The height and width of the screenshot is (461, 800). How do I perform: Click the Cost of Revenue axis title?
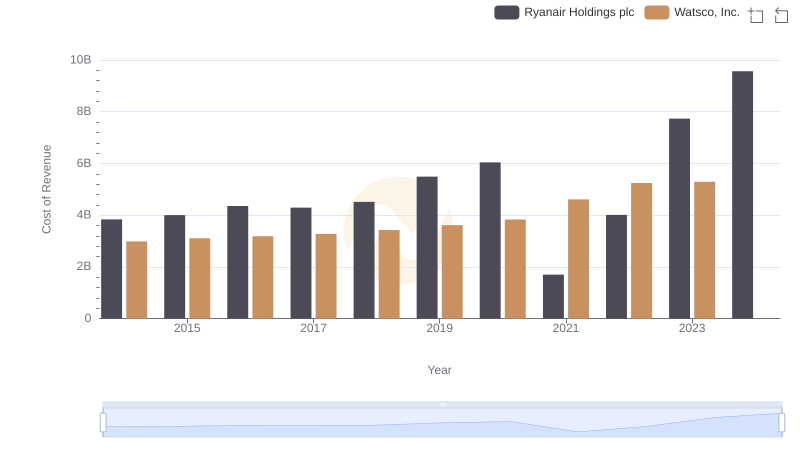point(46,189)
